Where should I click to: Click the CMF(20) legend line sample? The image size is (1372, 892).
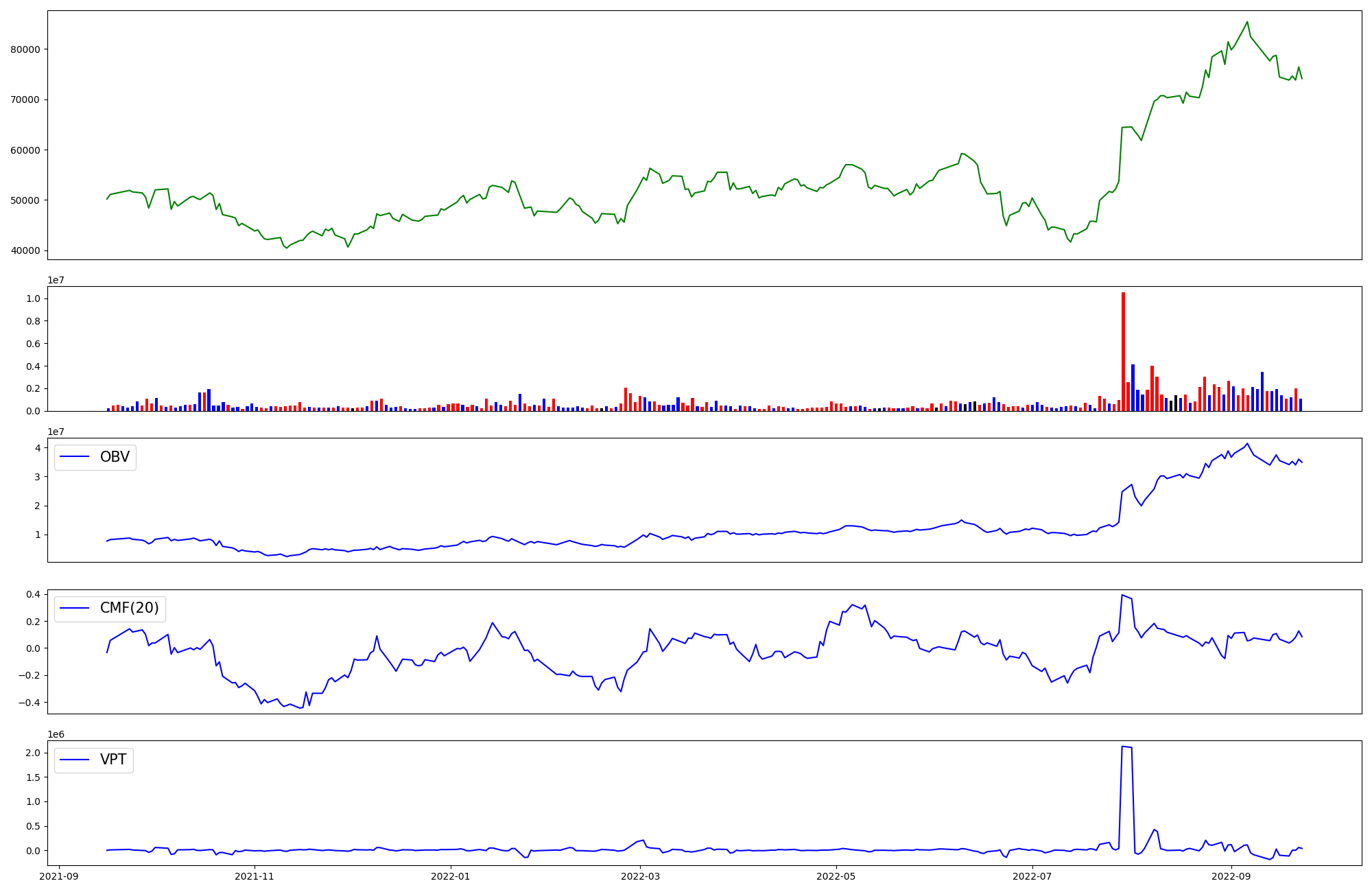click(x=75, y=609)
